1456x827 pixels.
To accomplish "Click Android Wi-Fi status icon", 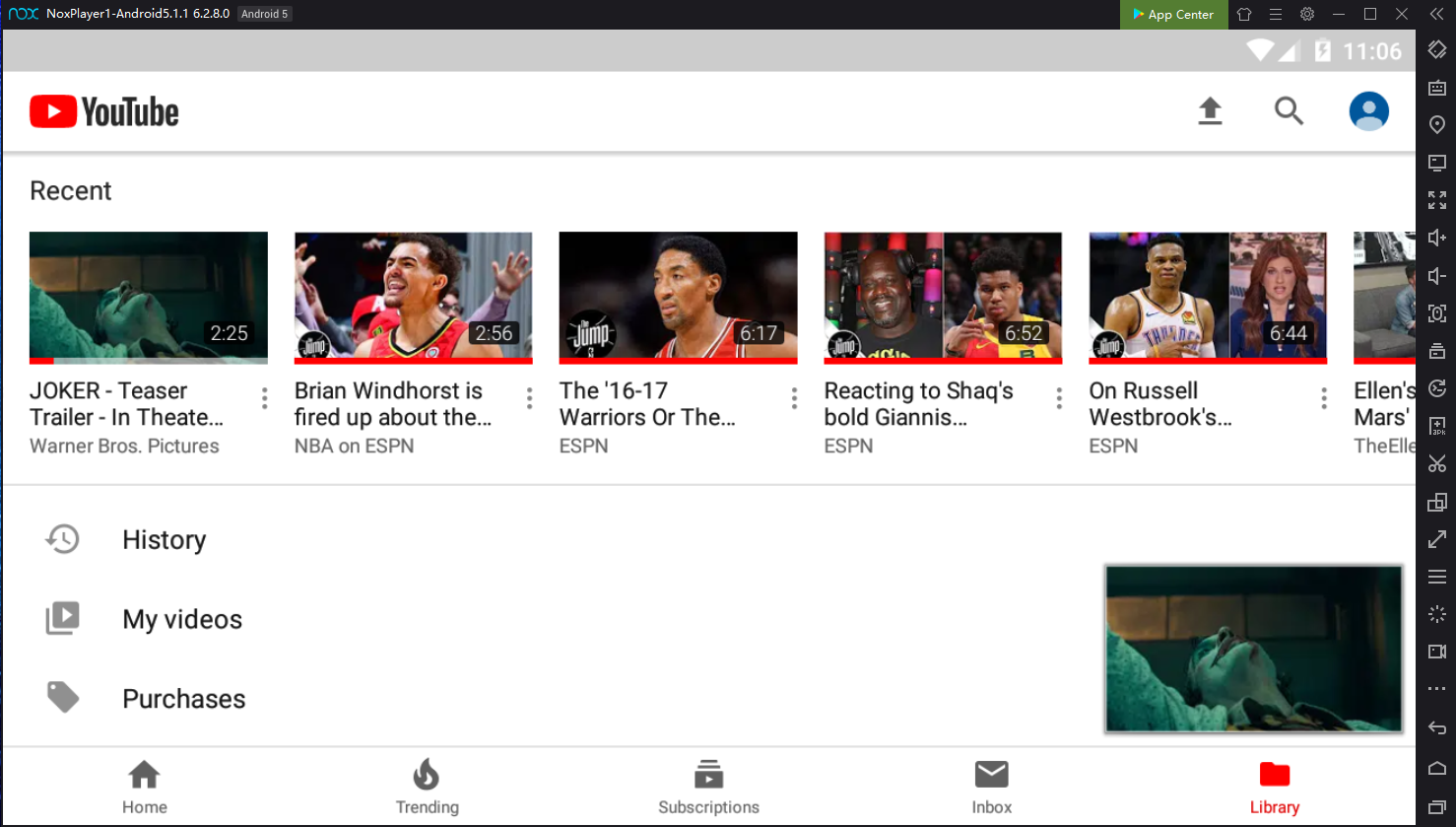I will [x=1260, y=50].
